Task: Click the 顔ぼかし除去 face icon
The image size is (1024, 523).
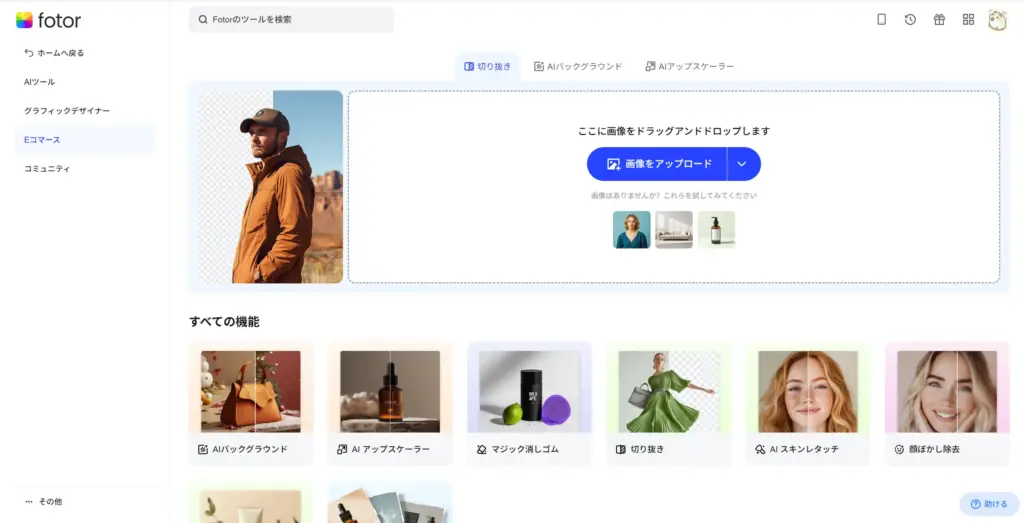Action: pyautogui.click(x=899, y=449)
